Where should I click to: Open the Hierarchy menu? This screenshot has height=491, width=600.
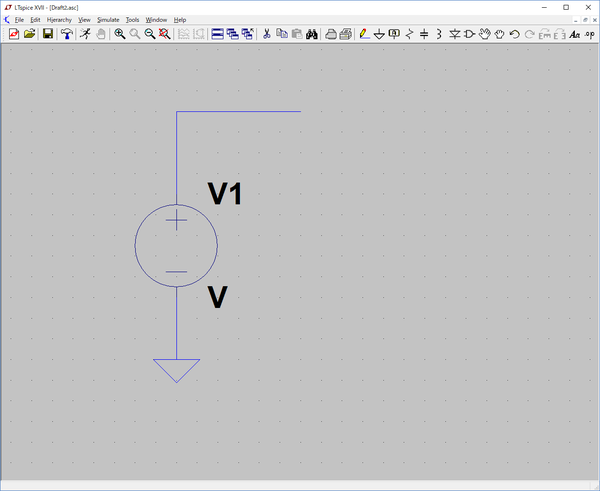click(59, 20)
